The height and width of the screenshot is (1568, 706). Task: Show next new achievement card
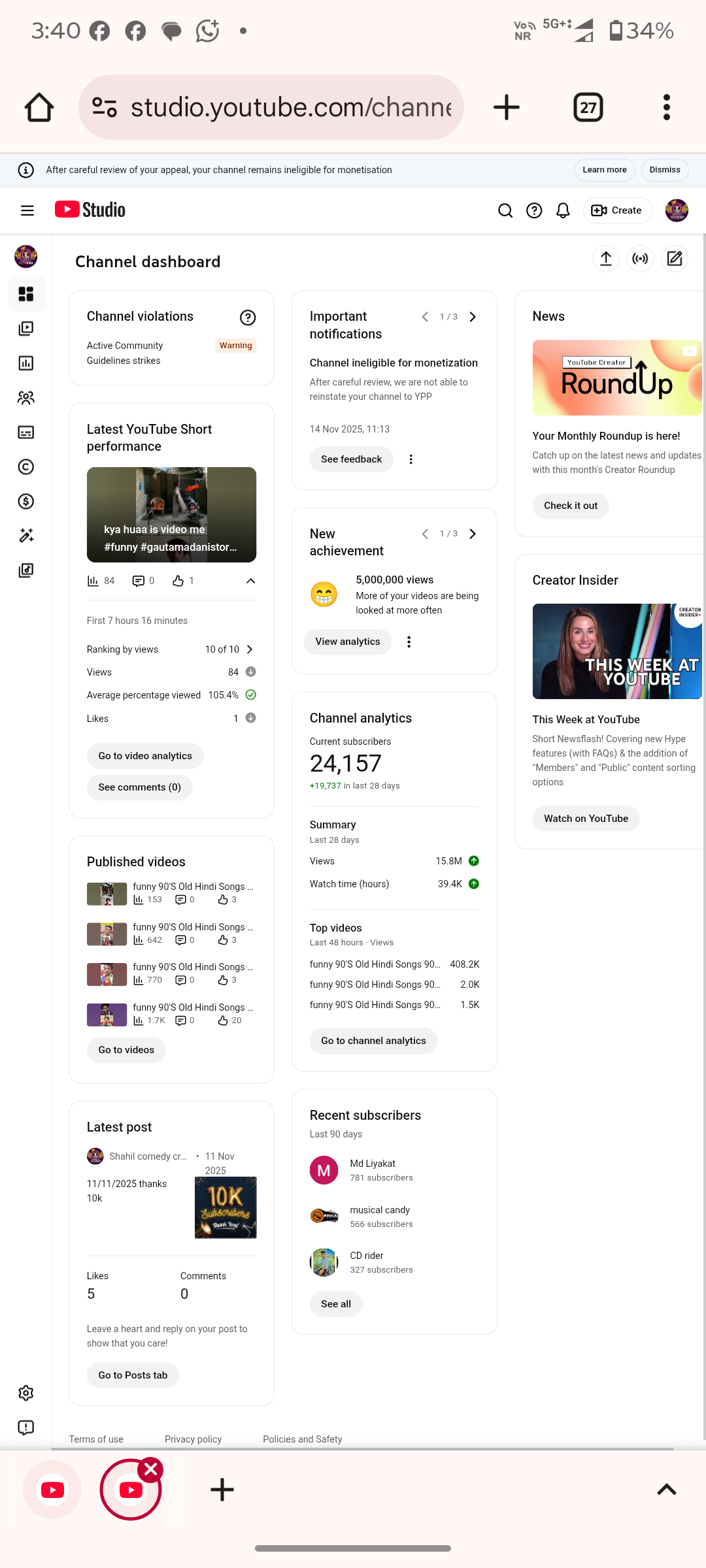coord(473,534)
